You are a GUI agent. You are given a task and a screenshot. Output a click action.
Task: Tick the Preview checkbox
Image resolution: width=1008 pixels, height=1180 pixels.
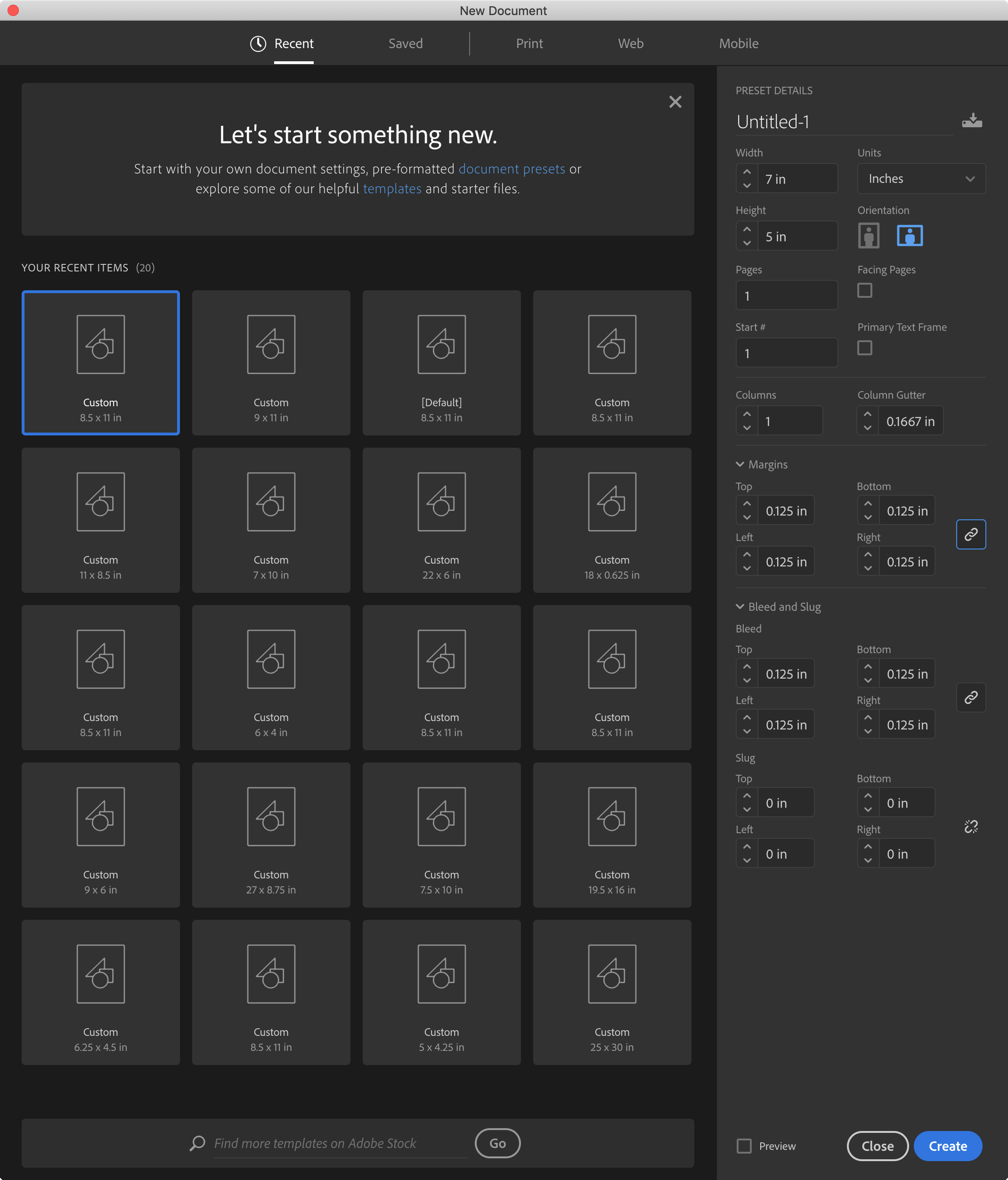click(x=744, y=1146)
